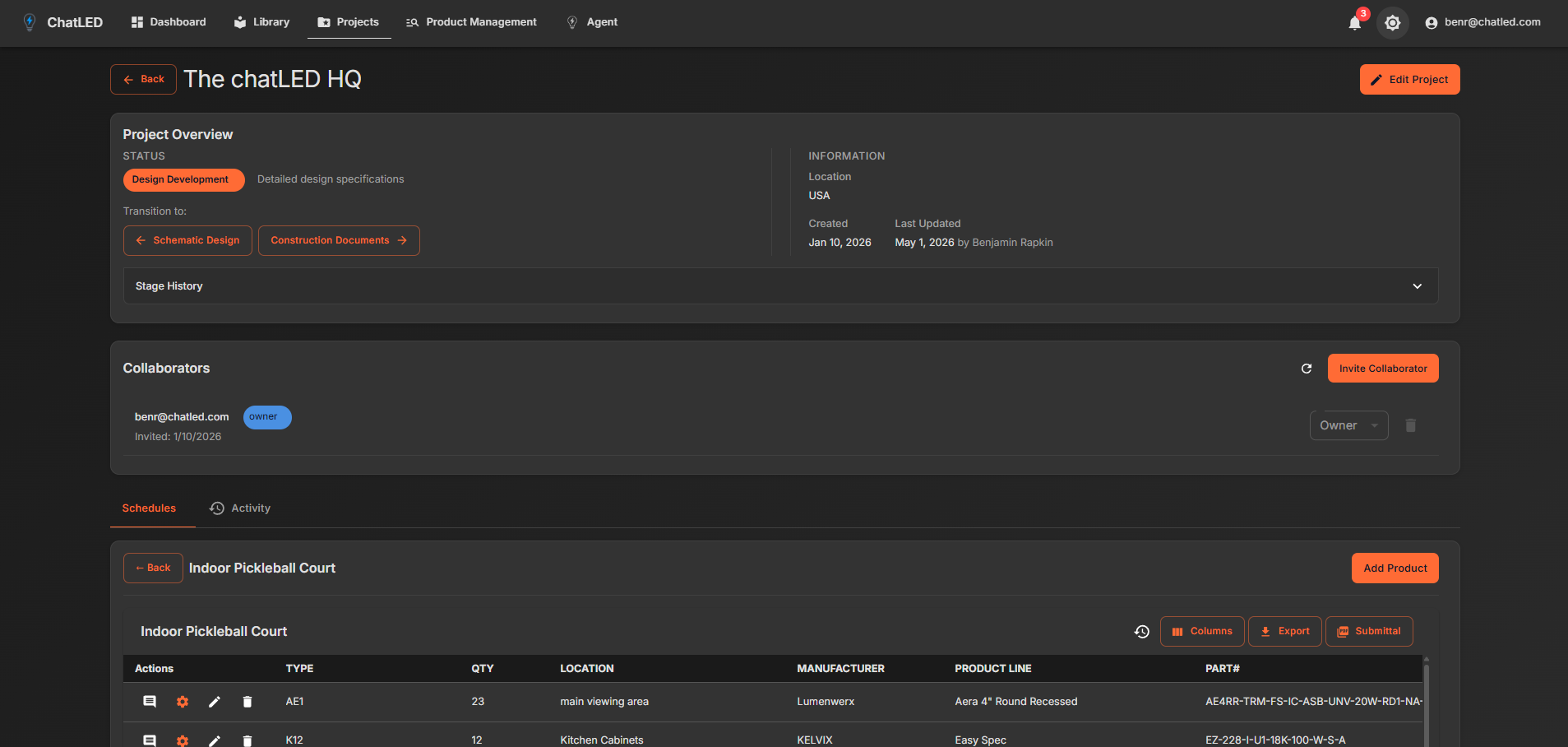Switch to the Schedules tab
The height and width of the screenshot is (747, 1568).
(149, 508)
